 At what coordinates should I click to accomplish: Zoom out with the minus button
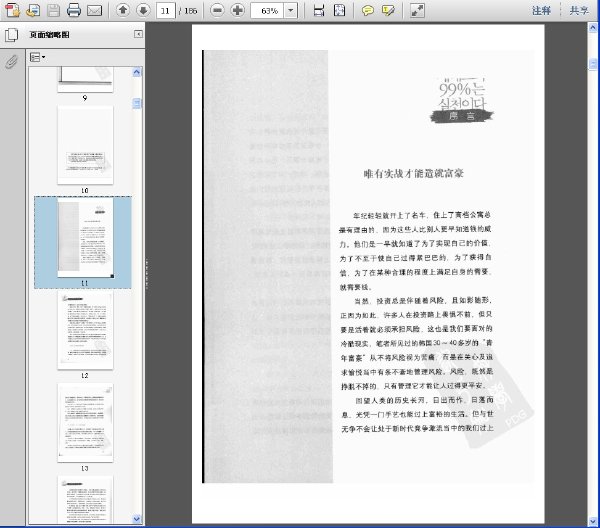[x=217, y=10]
